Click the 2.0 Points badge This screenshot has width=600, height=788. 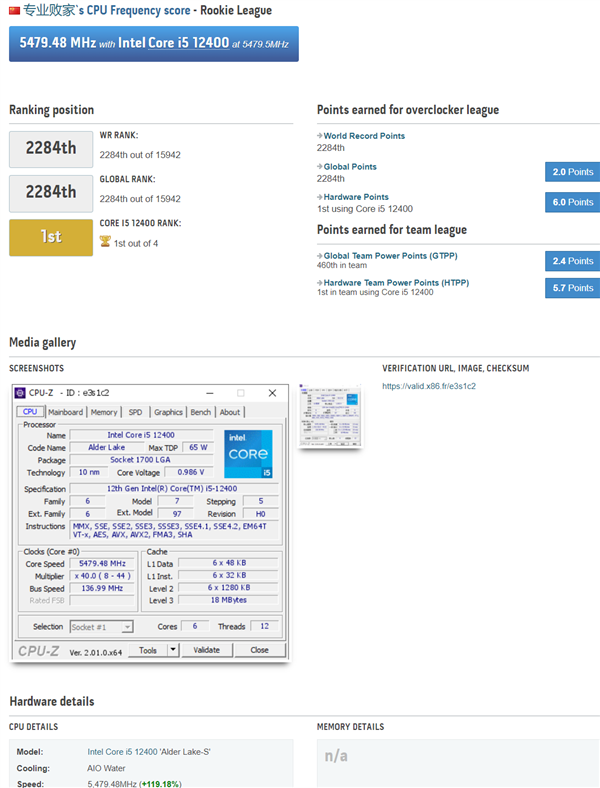(x=572, y=172)
